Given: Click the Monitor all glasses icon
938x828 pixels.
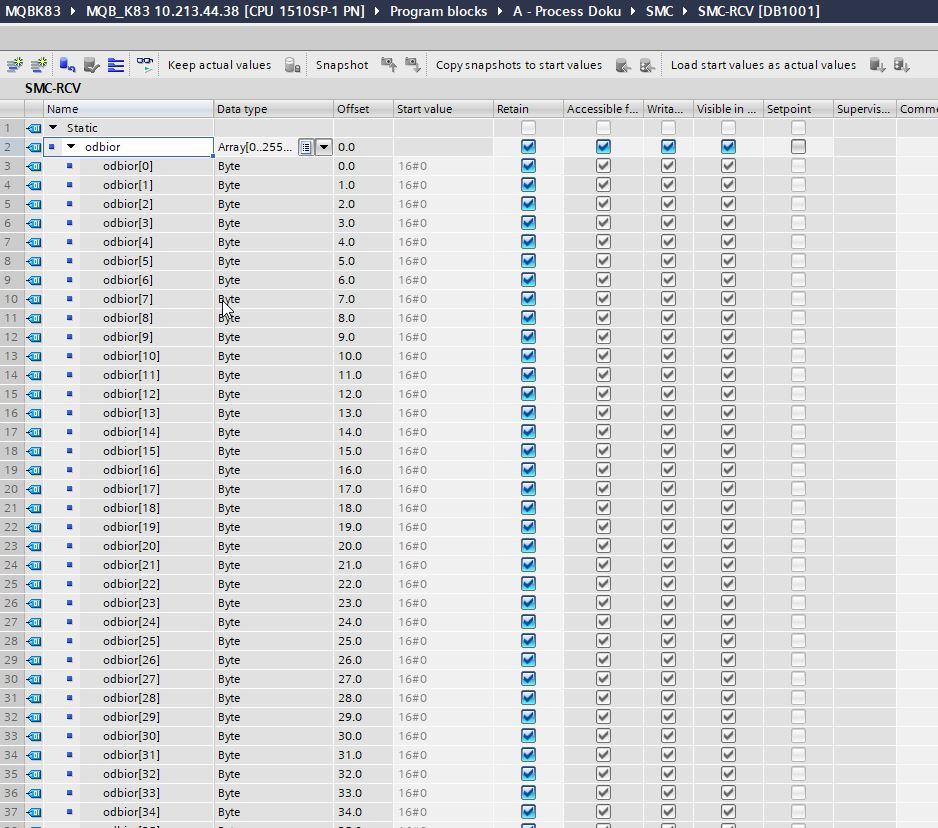Looking at the screenshot, I should pyautogui.click(x=146, y=65).
